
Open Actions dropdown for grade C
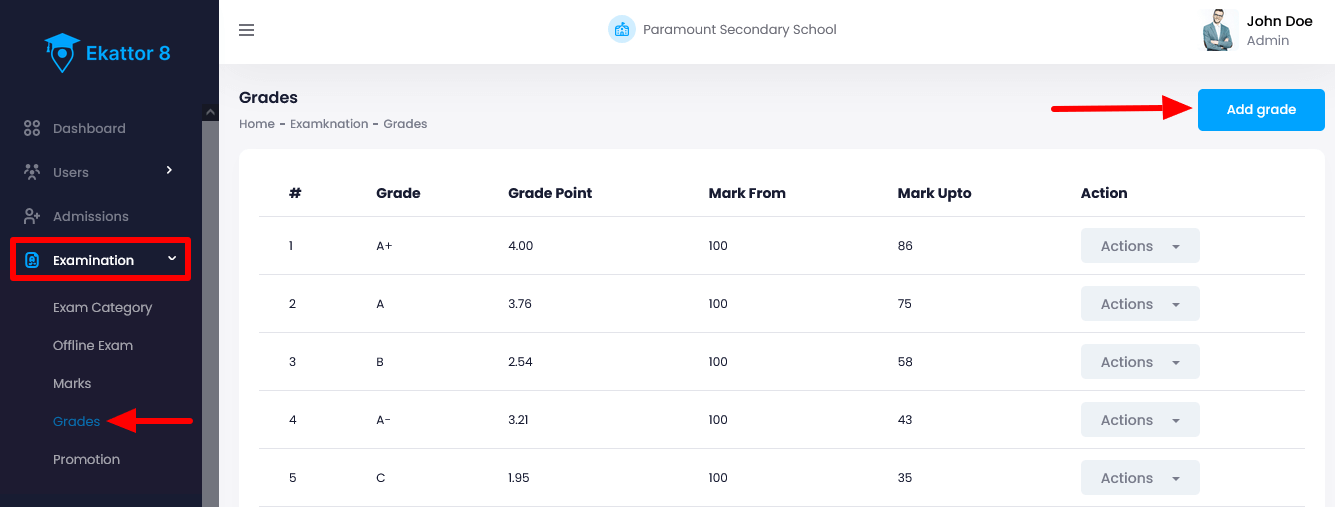point(1140,478)
